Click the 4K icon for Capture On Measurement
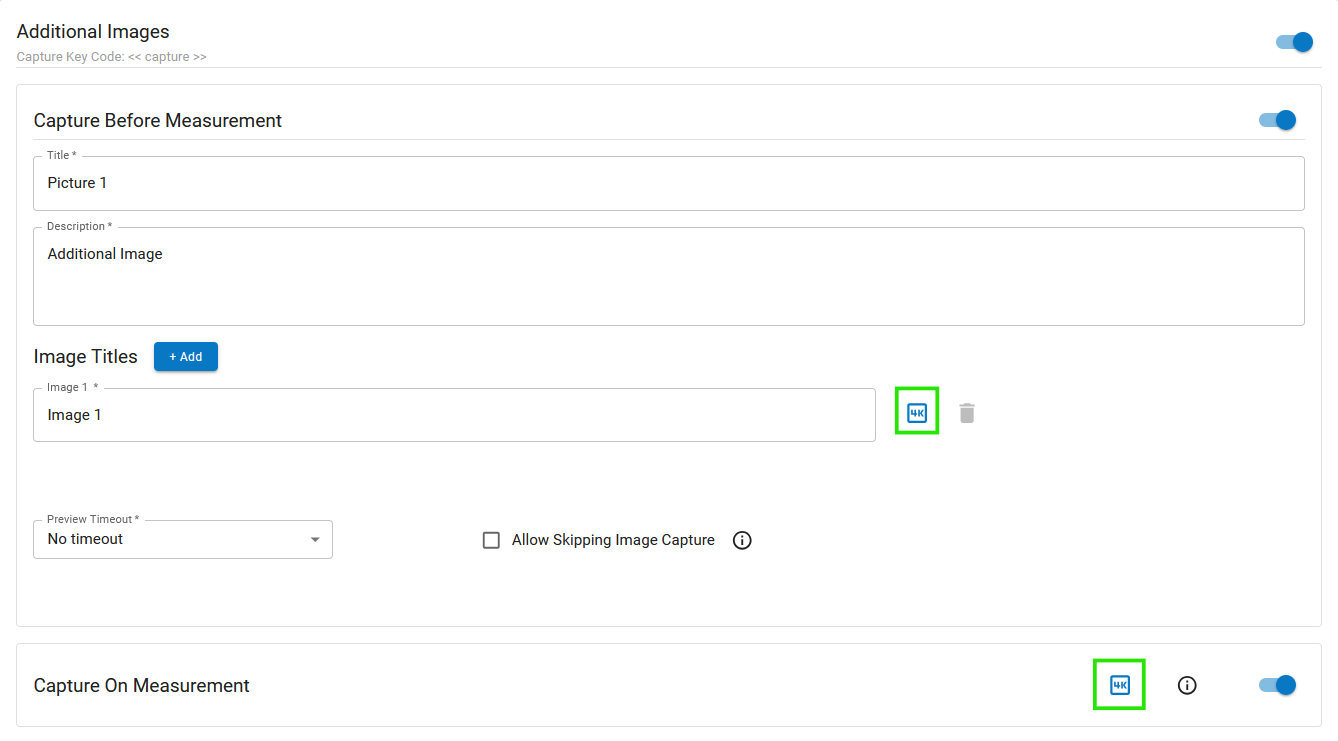Image resolution: width=1338 pixels, height=741 pixels. point(1119,685)
